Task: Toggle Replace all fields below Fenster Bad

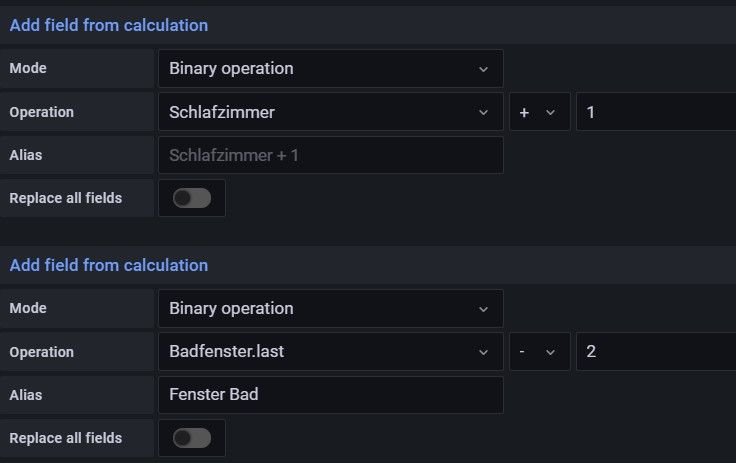Action: point(192,438)
